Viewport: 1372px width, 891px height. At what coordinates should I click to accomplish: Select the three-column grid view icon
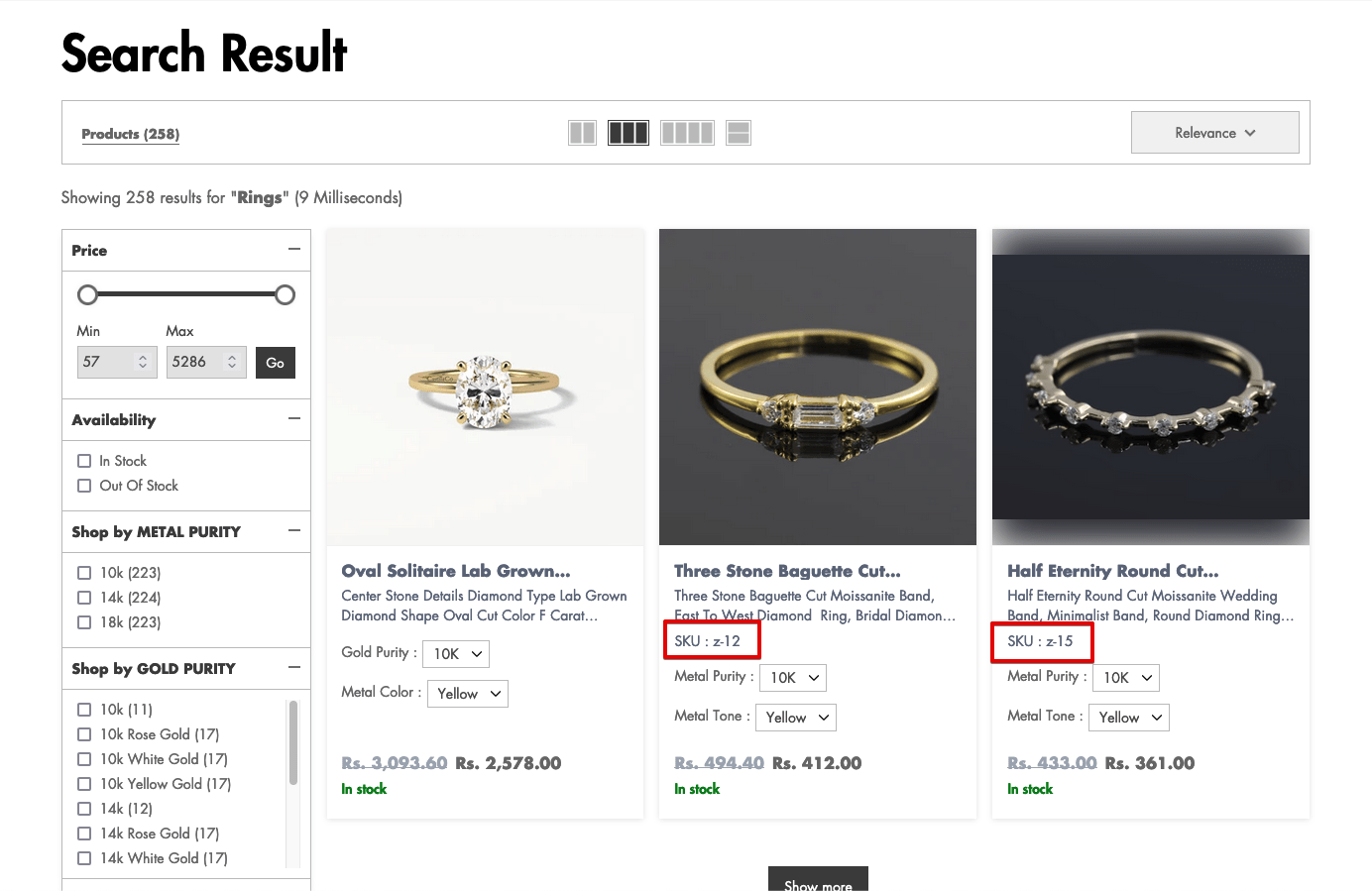628,133
